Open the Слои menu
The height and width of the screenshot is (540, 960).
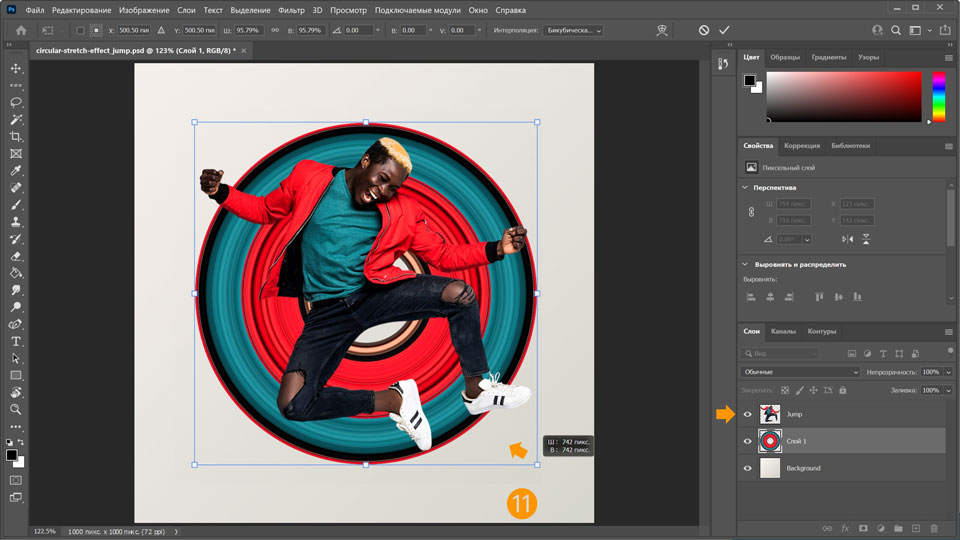coord(186,10)
